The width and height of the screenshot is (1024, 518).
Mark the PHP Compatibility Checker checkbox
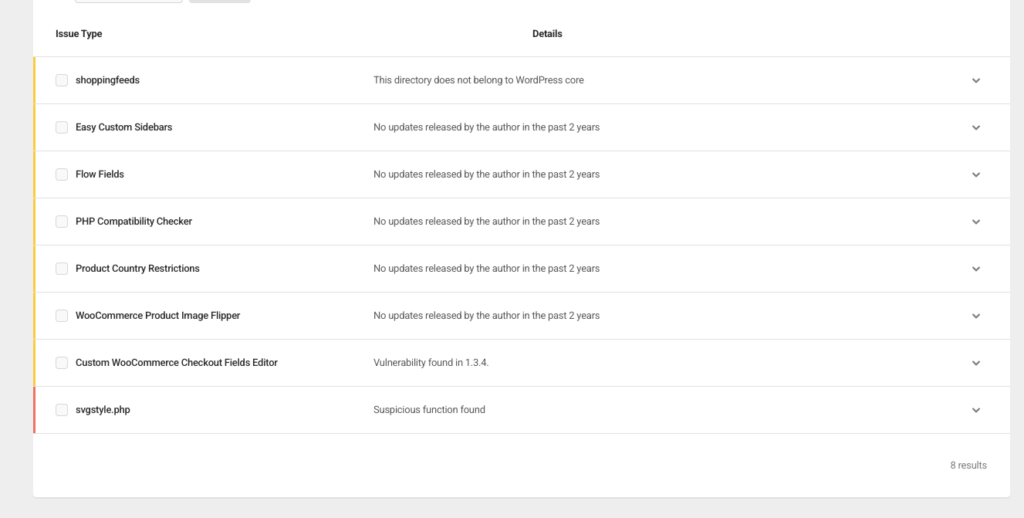[x=62, y=221]
